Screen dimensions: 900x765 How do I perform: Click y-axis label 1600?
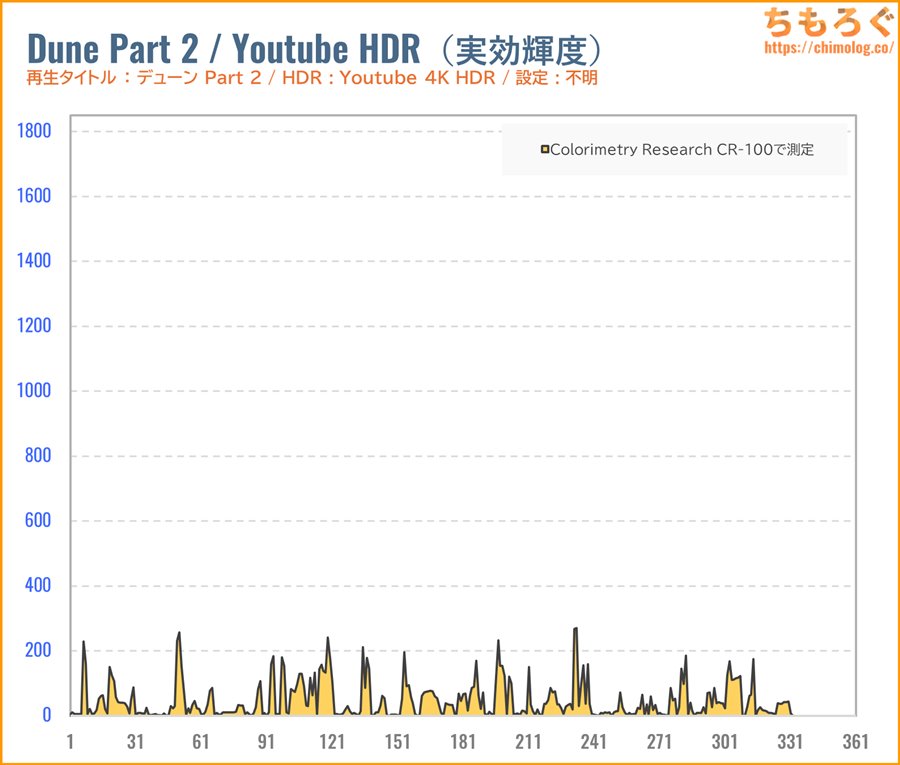point(34,196)
